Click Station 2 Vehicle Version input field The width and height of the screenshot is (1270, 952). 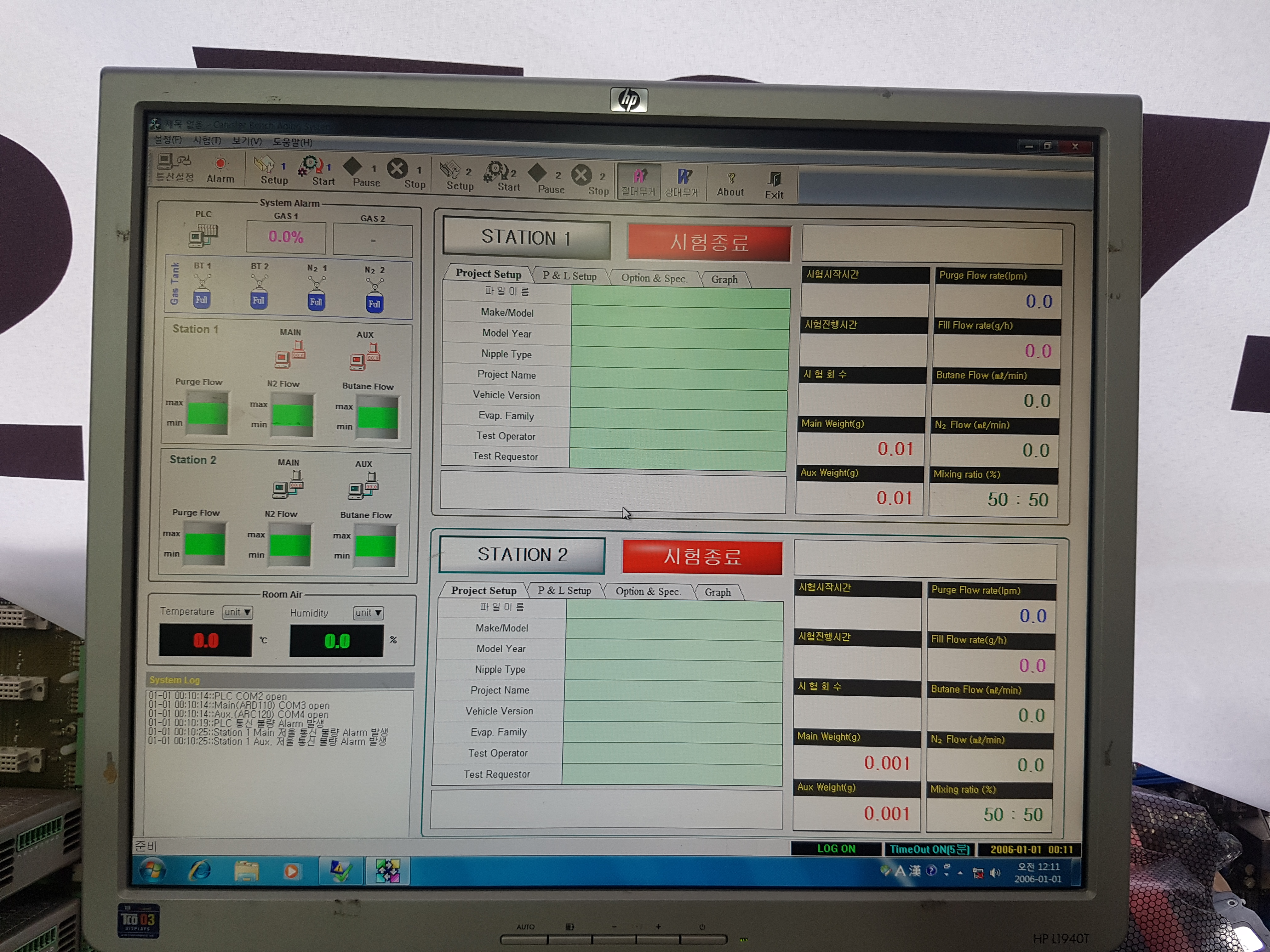pyautogui.click(x=673, y=712)
